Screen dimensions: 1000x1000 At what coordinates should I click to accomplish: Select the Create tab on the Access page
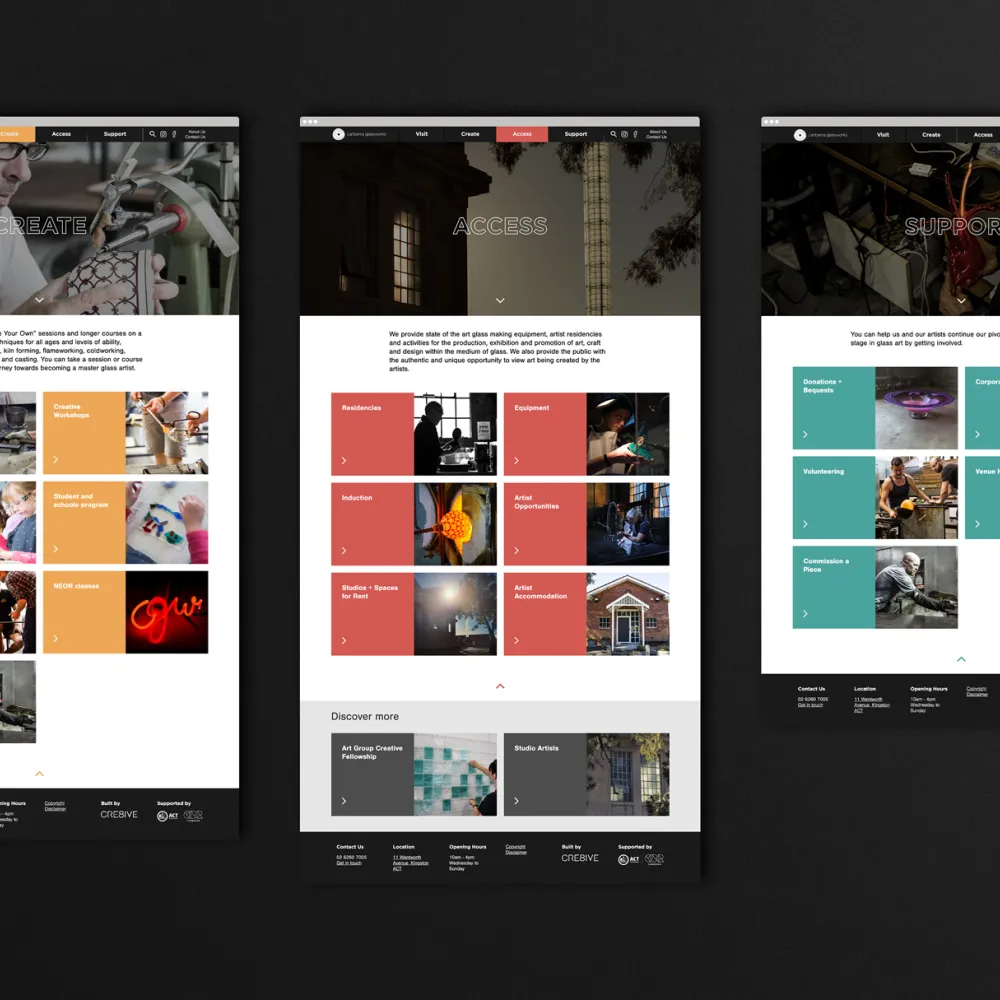(x=470, y=134)
